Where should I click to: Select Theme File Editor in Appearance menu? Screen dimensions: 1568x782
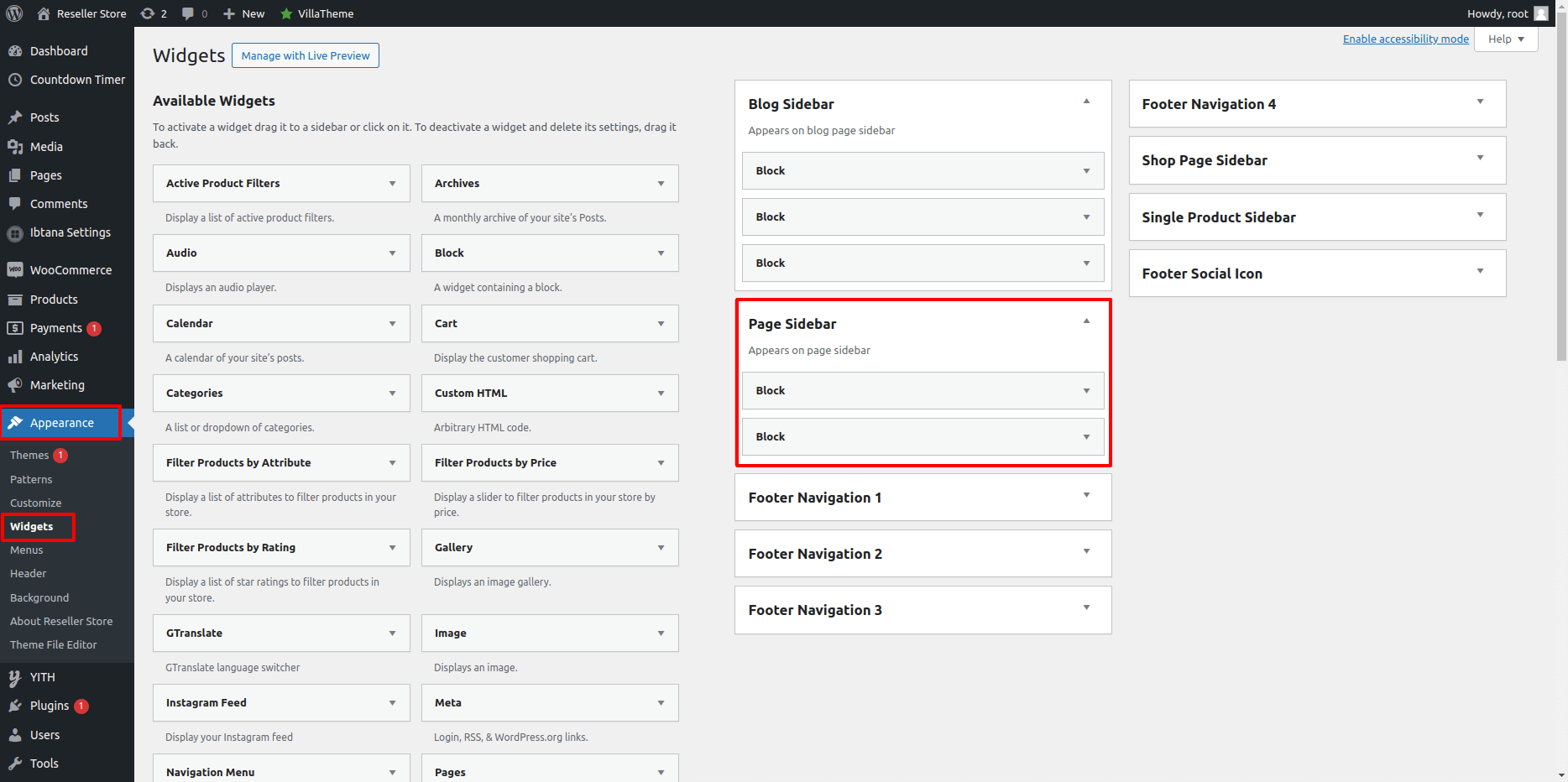tap(54, 645)
